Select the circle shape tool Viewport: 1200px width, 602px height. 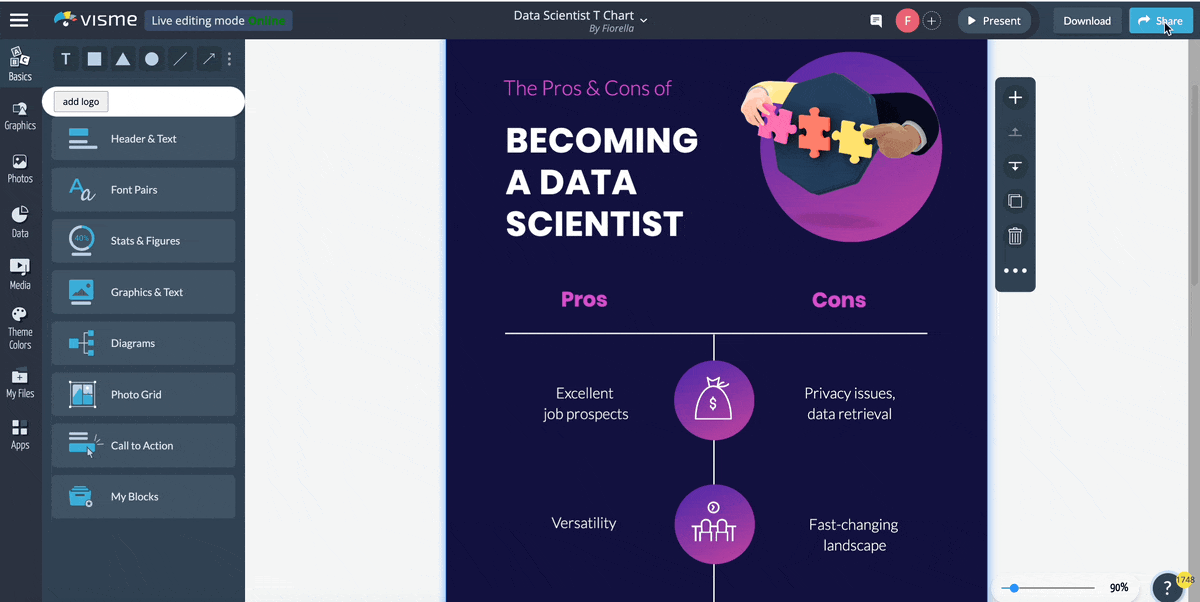151,59
